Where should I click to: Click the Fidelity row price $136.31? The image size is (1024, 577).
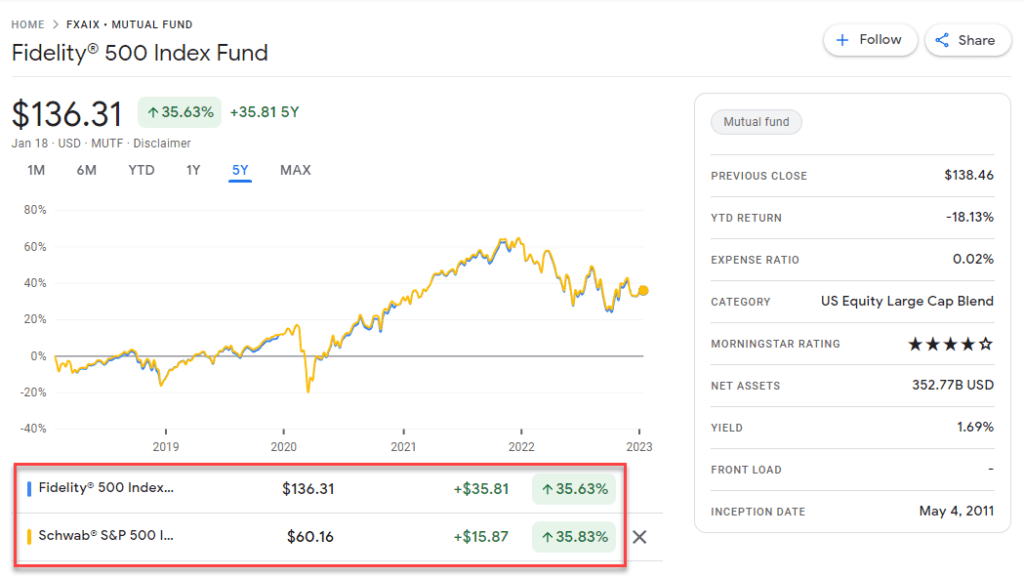pyautogui.click(x=308, y=489)
